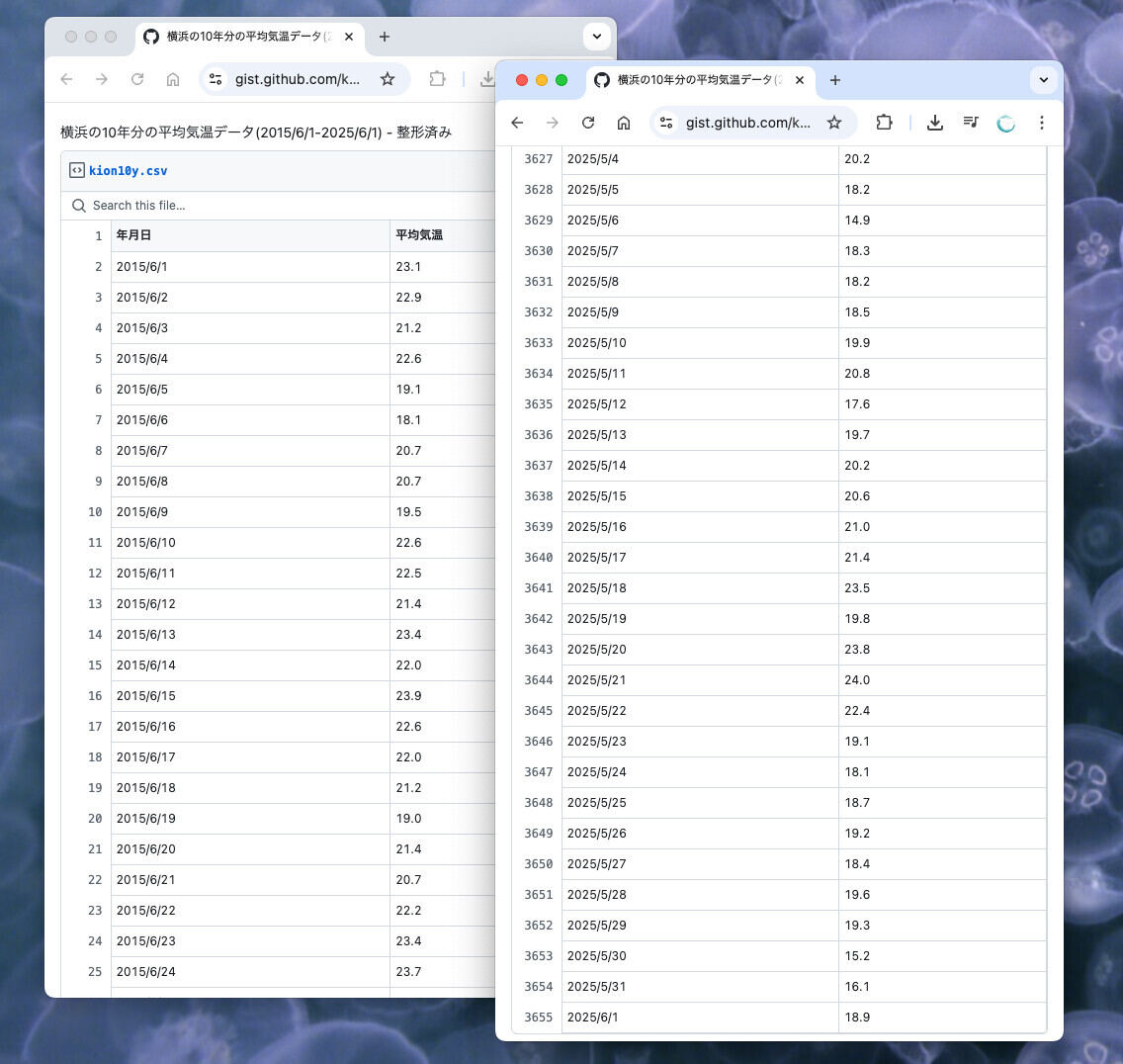Reload the page in the front window

(x=588, y=123)
